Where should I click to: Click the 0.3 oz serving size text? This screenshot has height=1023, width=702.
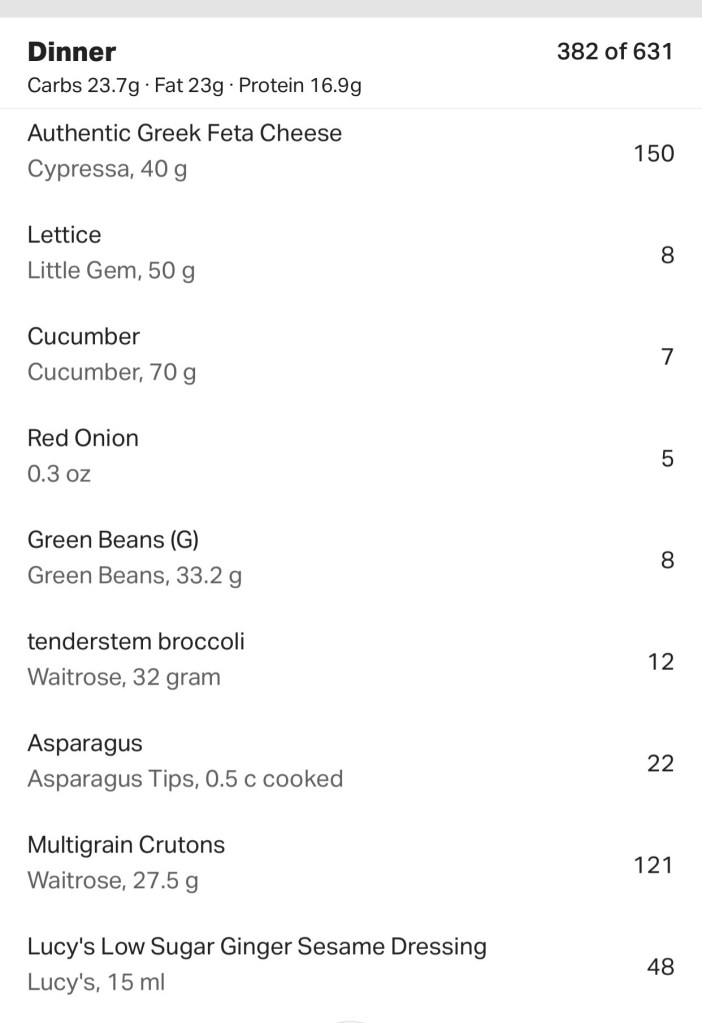pos(59,475)
